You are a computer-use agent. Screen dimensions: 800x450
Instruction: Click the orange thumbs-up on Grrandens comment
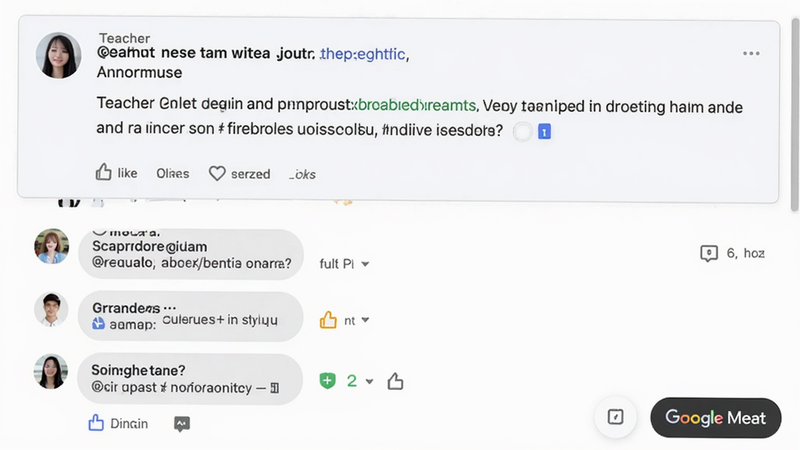(x=328, y=320)
